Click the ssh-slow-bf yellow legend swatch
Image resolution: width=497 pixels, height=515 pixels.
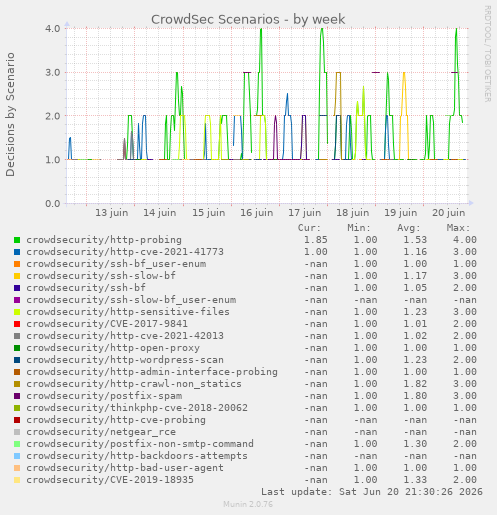pyautogui.click(x=17, y=276)
